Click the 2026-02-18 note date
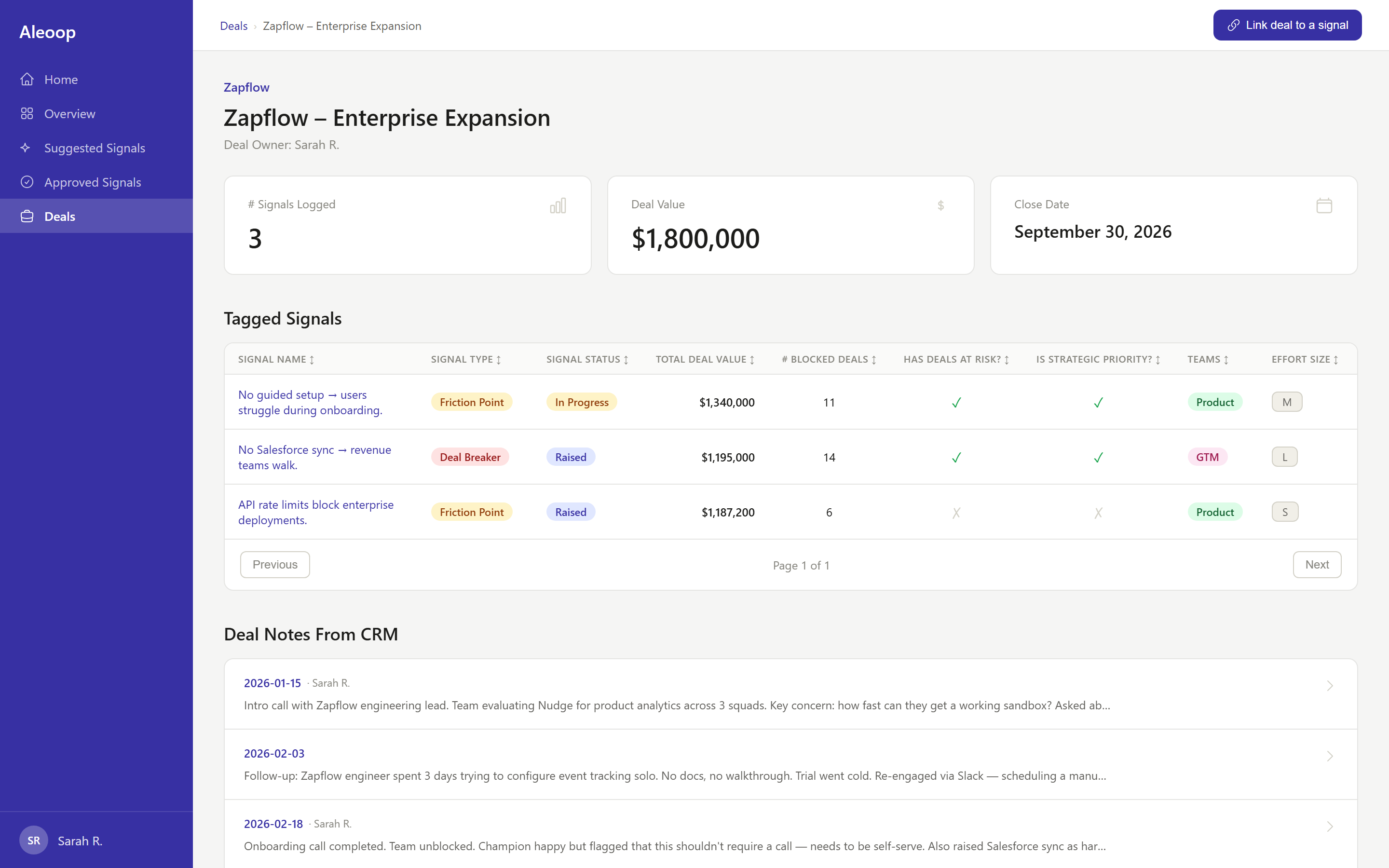Screen dimensions: 1389x868 click(x=273, y=824)
